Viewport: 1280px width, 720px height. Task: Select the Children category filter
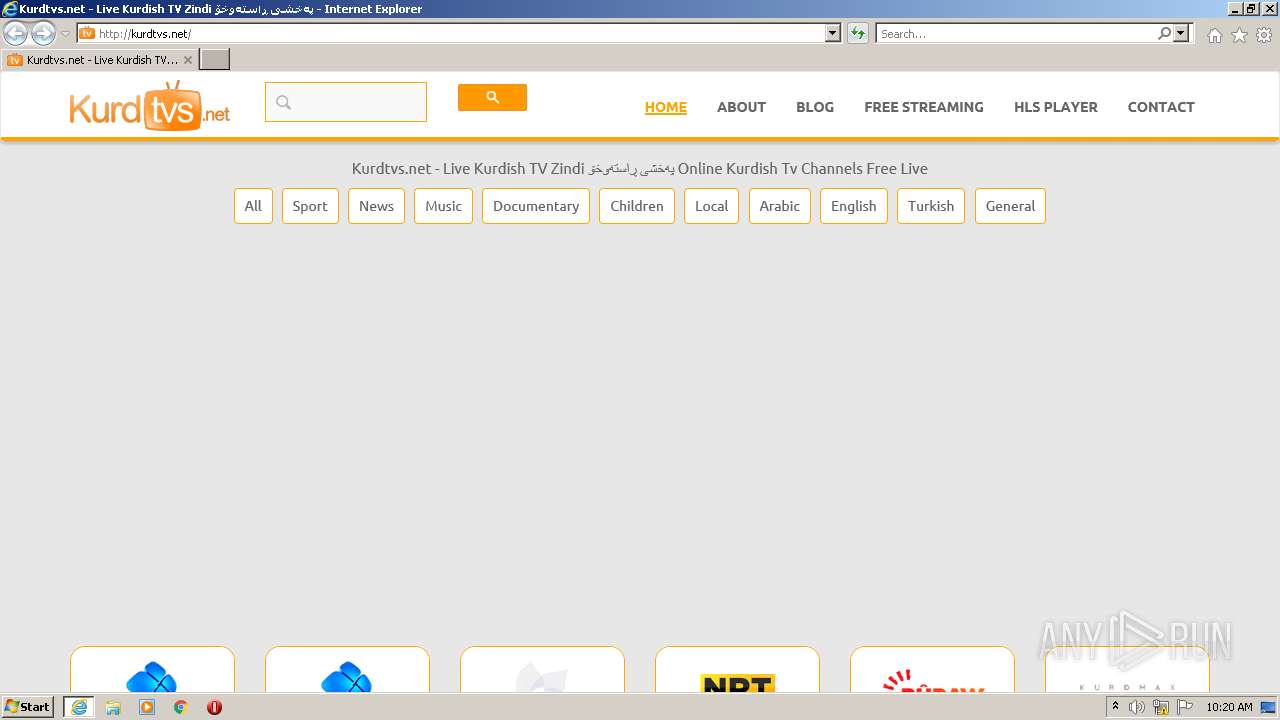click(x=637, y=206)
